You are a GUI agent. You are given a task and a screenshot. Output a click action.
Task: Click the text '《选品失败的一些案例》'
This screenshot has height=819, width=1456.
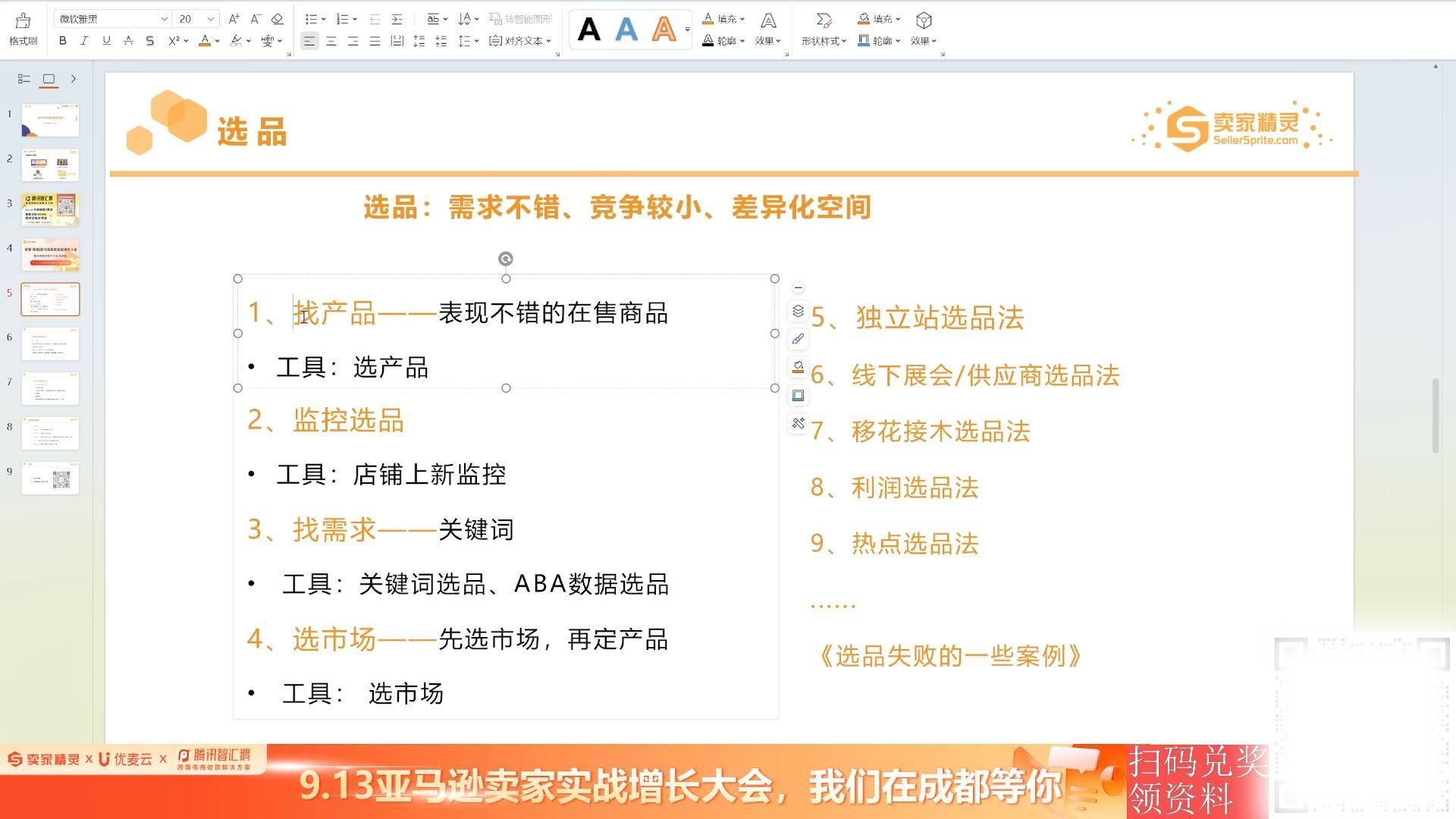click(949, 656)
